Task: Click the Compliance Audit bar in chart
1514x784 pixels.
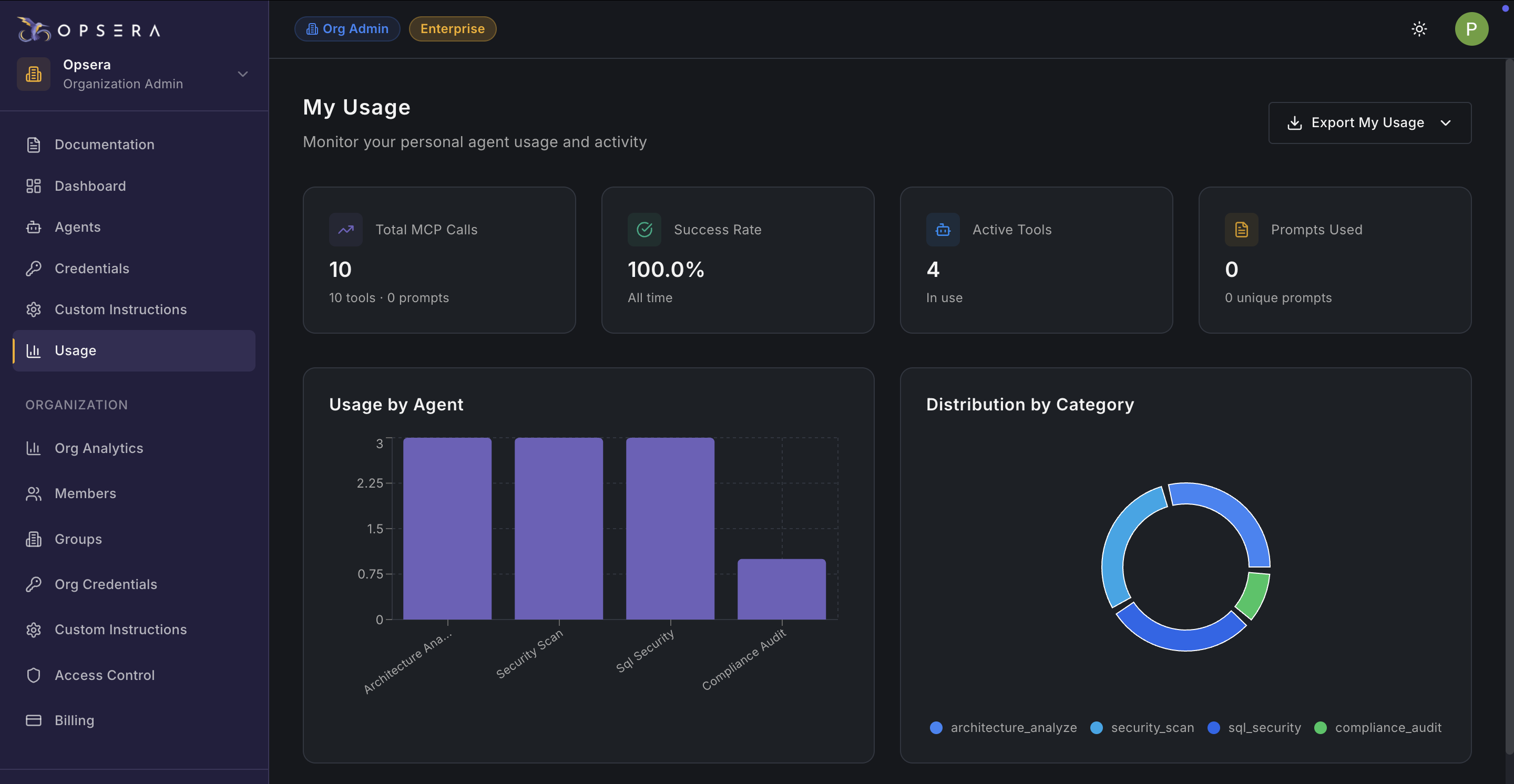Action: (x=781, y=589)
